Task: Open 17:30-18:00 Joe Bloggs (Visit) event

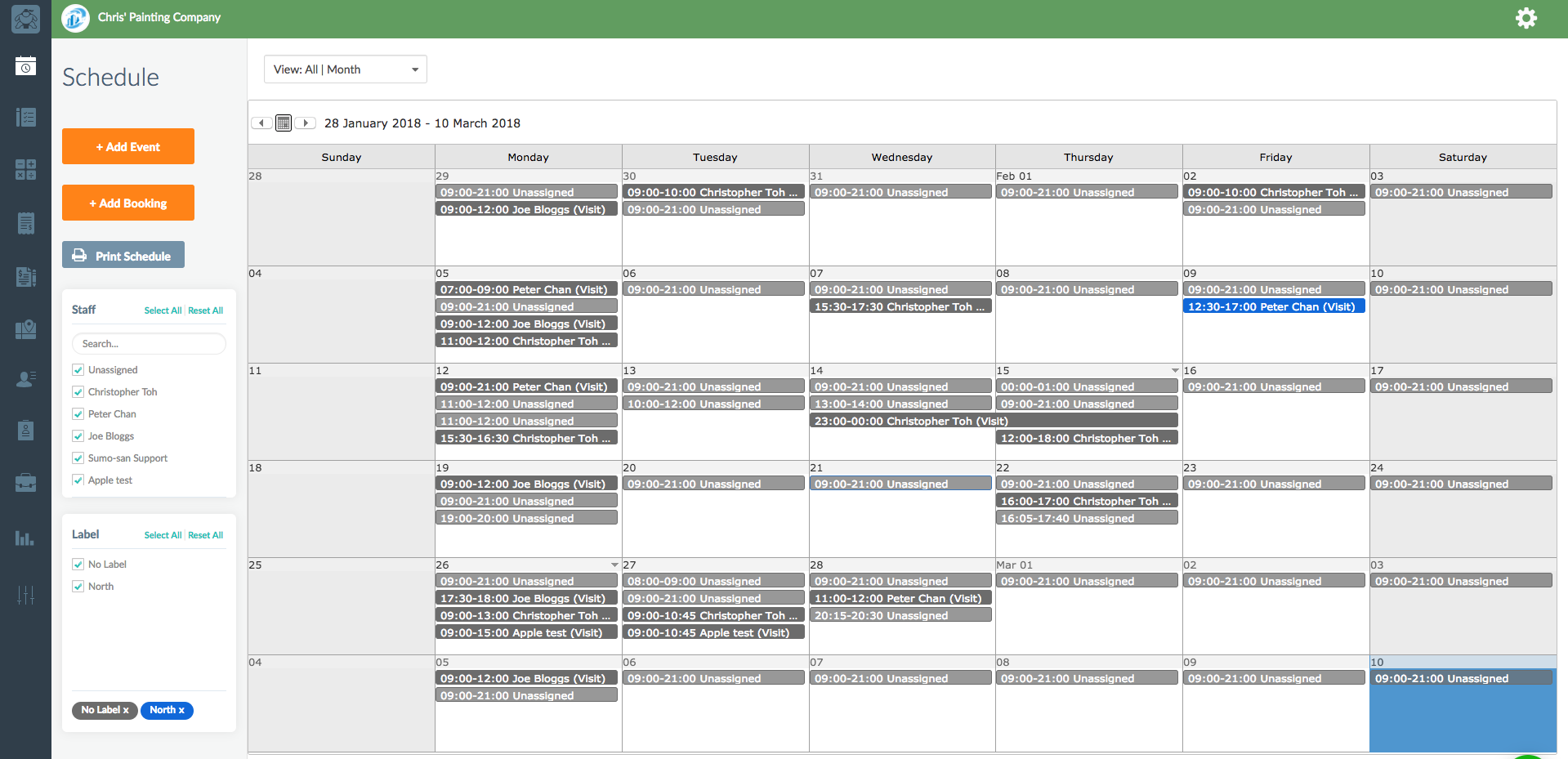Action: [x=526, y=598]
